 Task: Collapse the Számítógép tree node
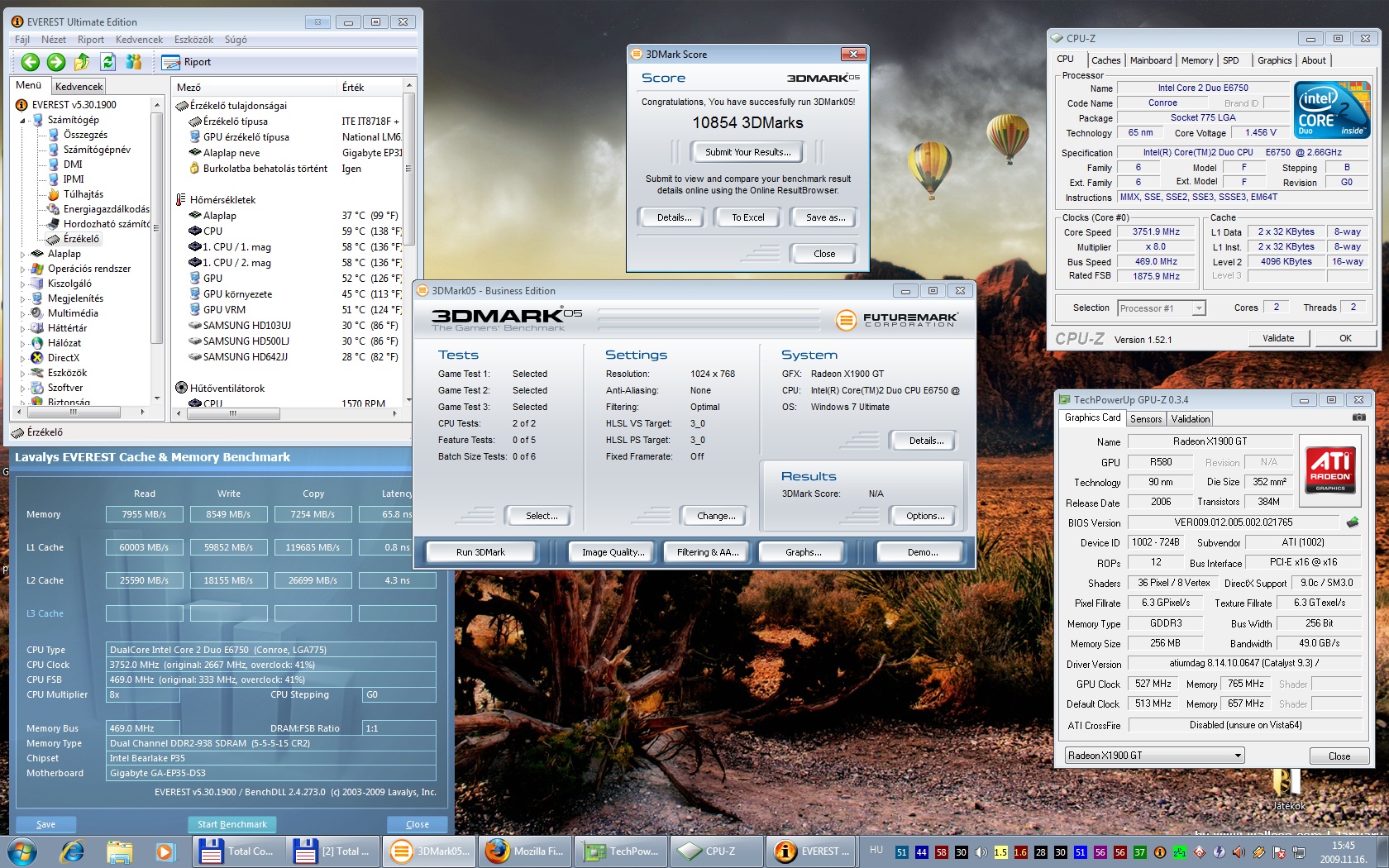click(23, 121)
